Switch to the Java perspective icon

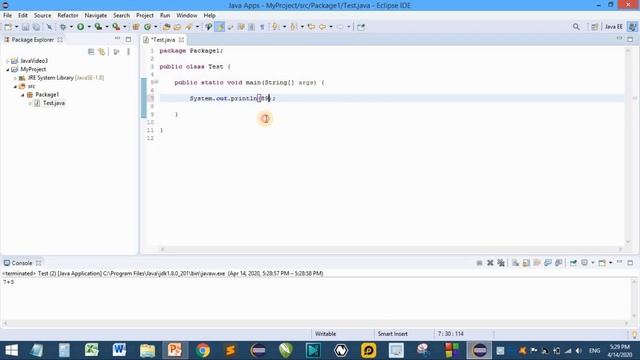(x=632, y=27)
